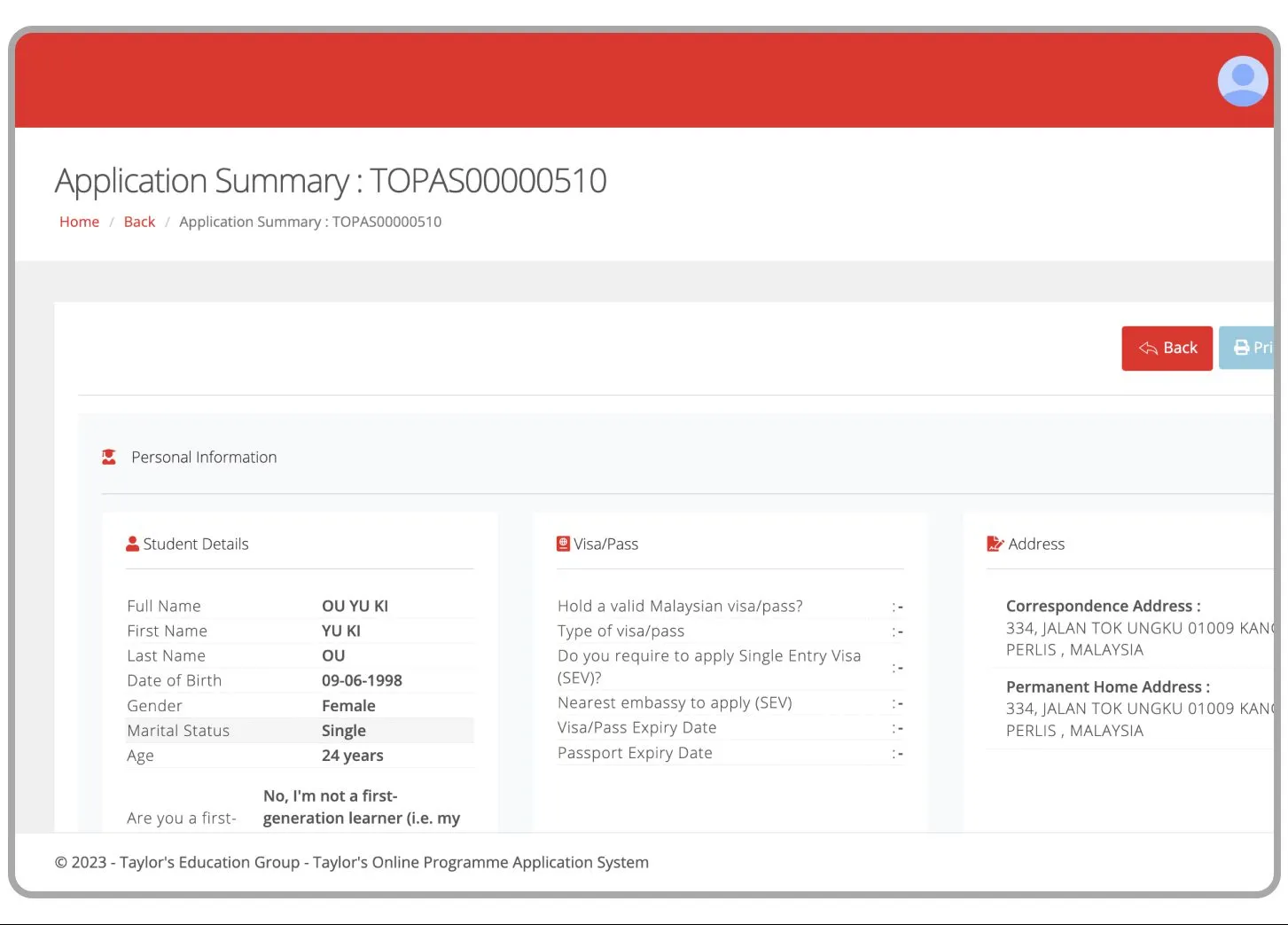The width and height of the screenshot is (1288, 925).
Task: Select the Application Summary breadcrumb entry
Action: [x=310, y=222]
